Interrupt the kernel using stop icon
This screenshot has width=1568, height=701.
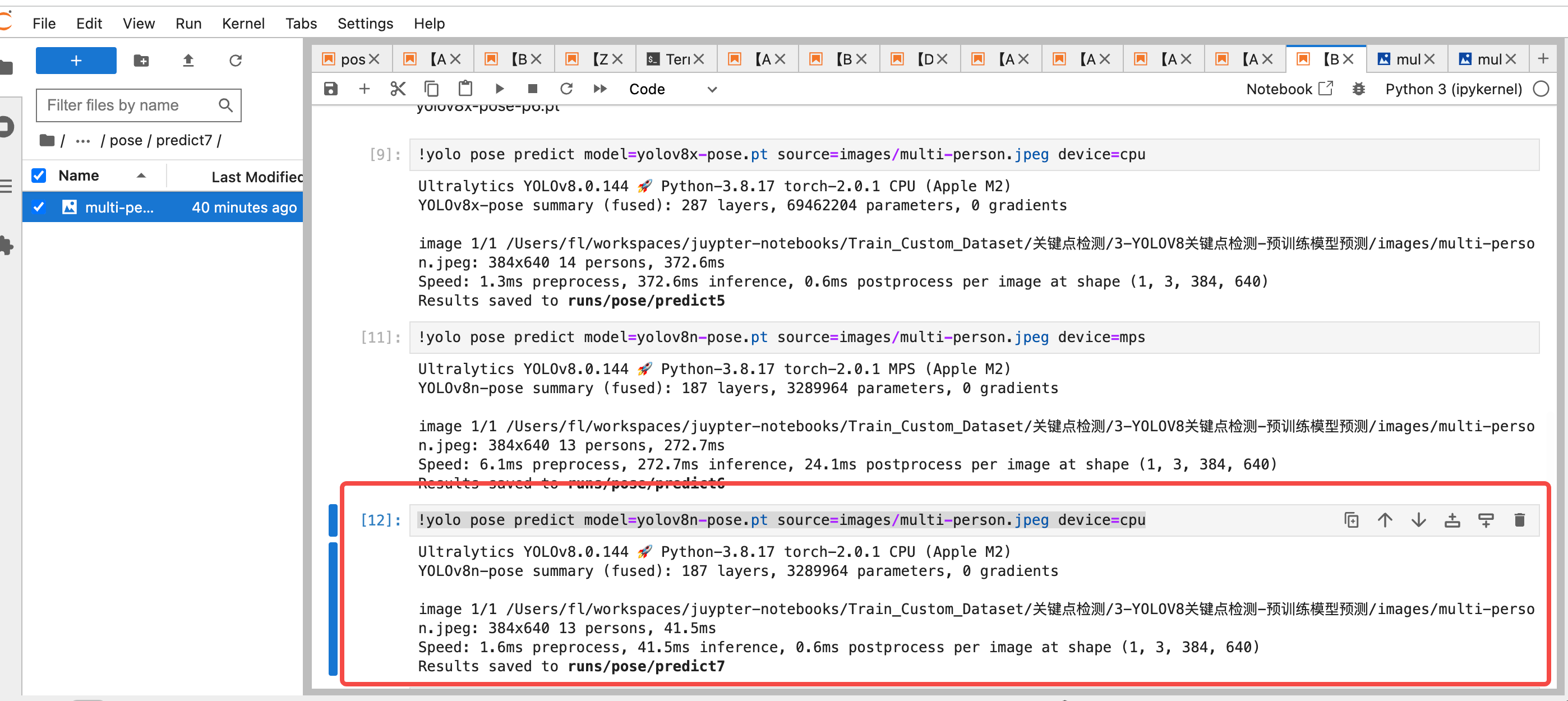pyautogui.click(x=533, y=88)
